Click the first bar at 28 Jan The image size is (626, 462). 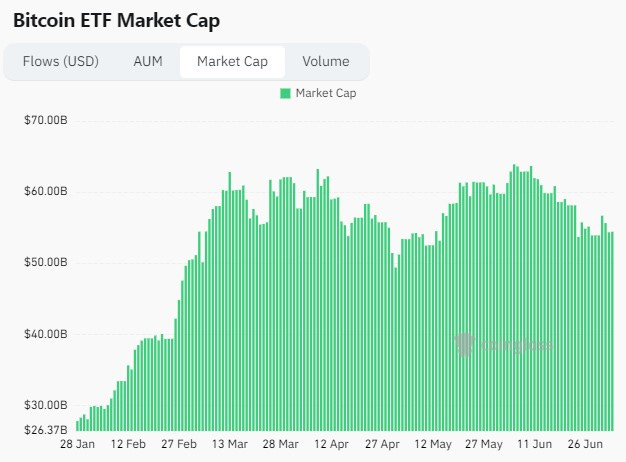[77, 426]
